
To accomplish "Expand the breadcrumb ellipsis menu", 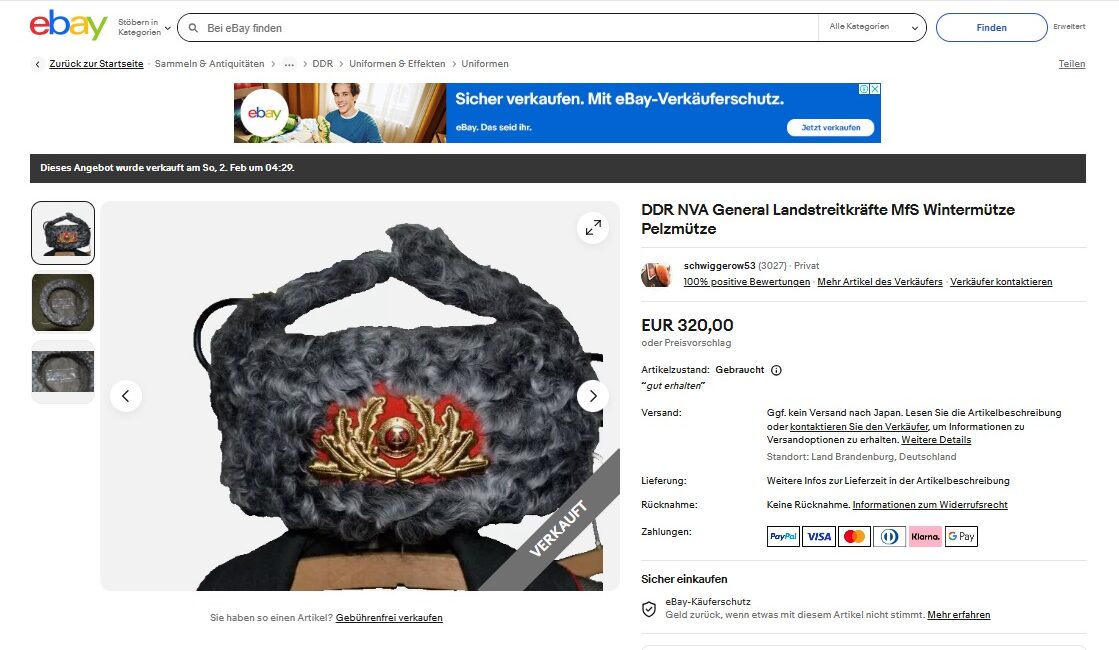I will pyautogui.click(x=289, y=64).
